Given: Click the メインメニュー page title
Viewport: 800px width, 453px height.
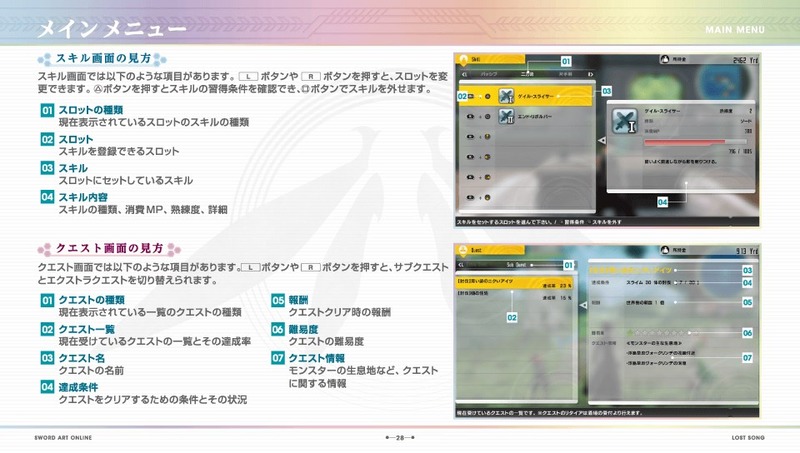Looking at the screenshot, I should (112, 29).
